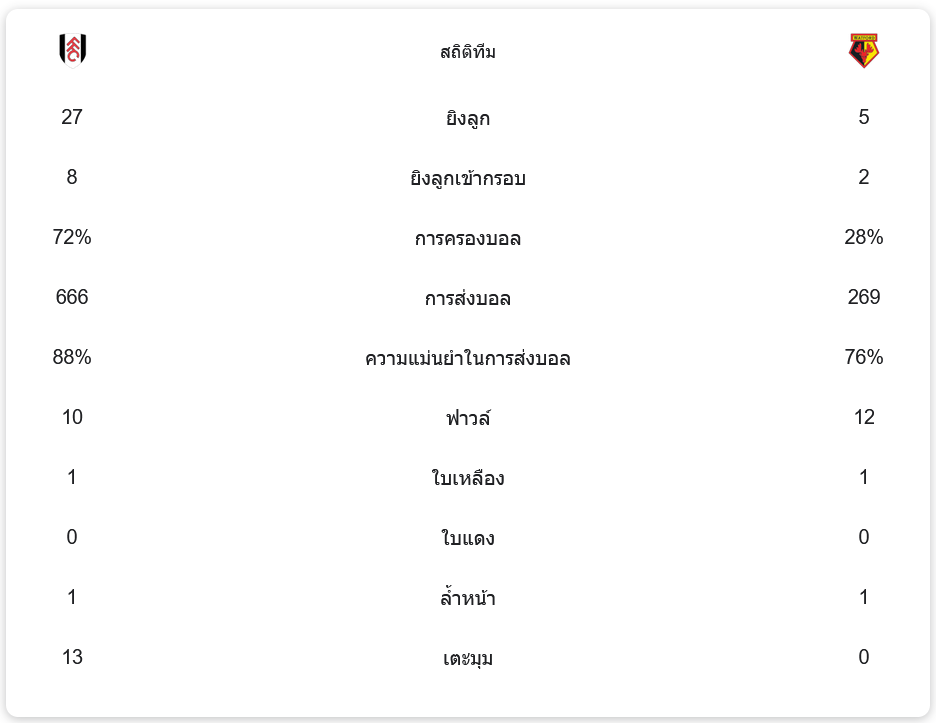Select the การส่งบอล passes label
Image resolution: width=936 pixels, height=723 pixels.
[x=468, y=299]
